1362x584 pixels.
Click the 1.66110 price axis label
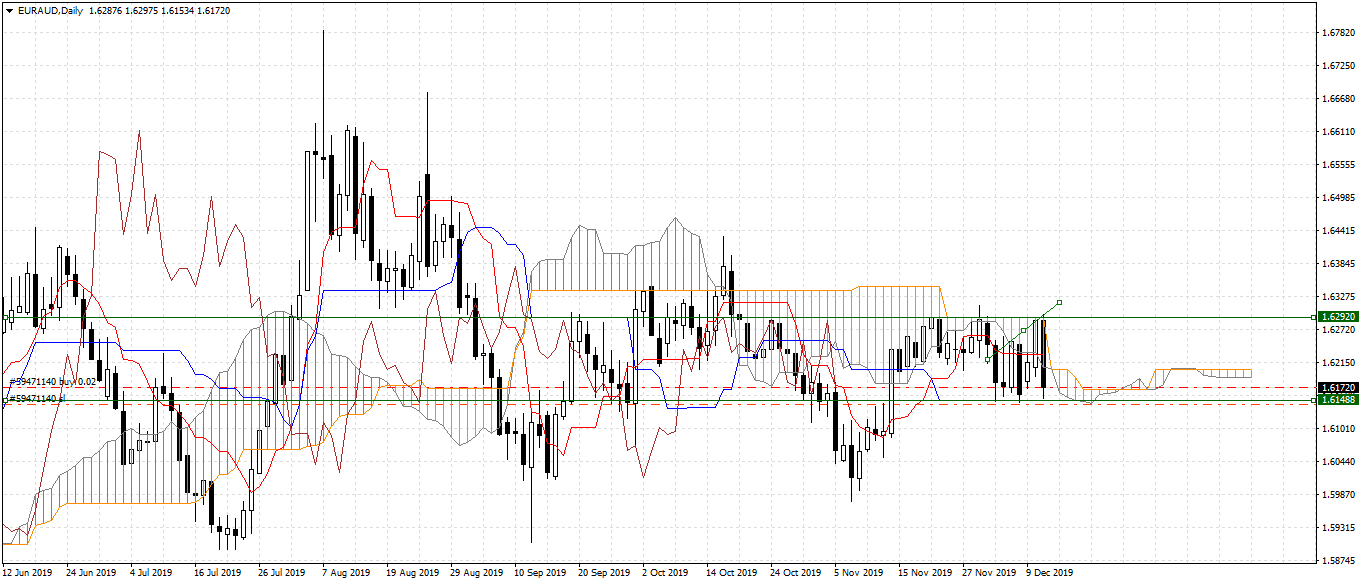(x=1337, y=132)
